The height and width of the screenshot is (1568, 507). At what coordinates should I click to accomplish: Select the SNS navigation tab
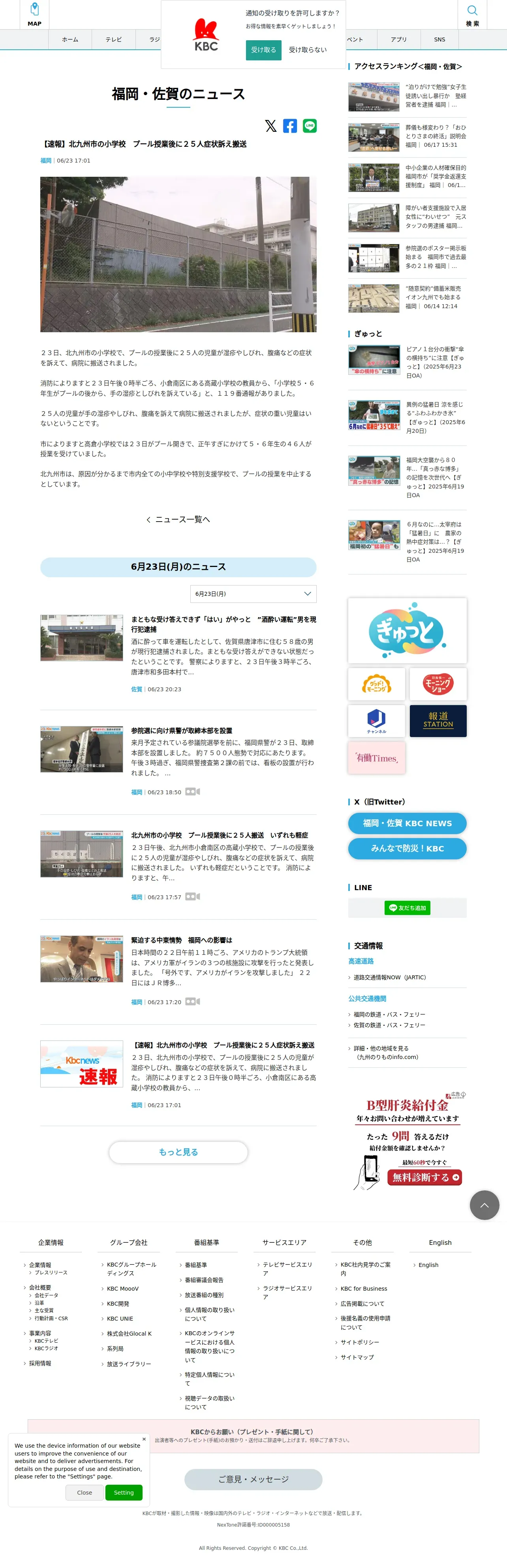click(439, 39)
